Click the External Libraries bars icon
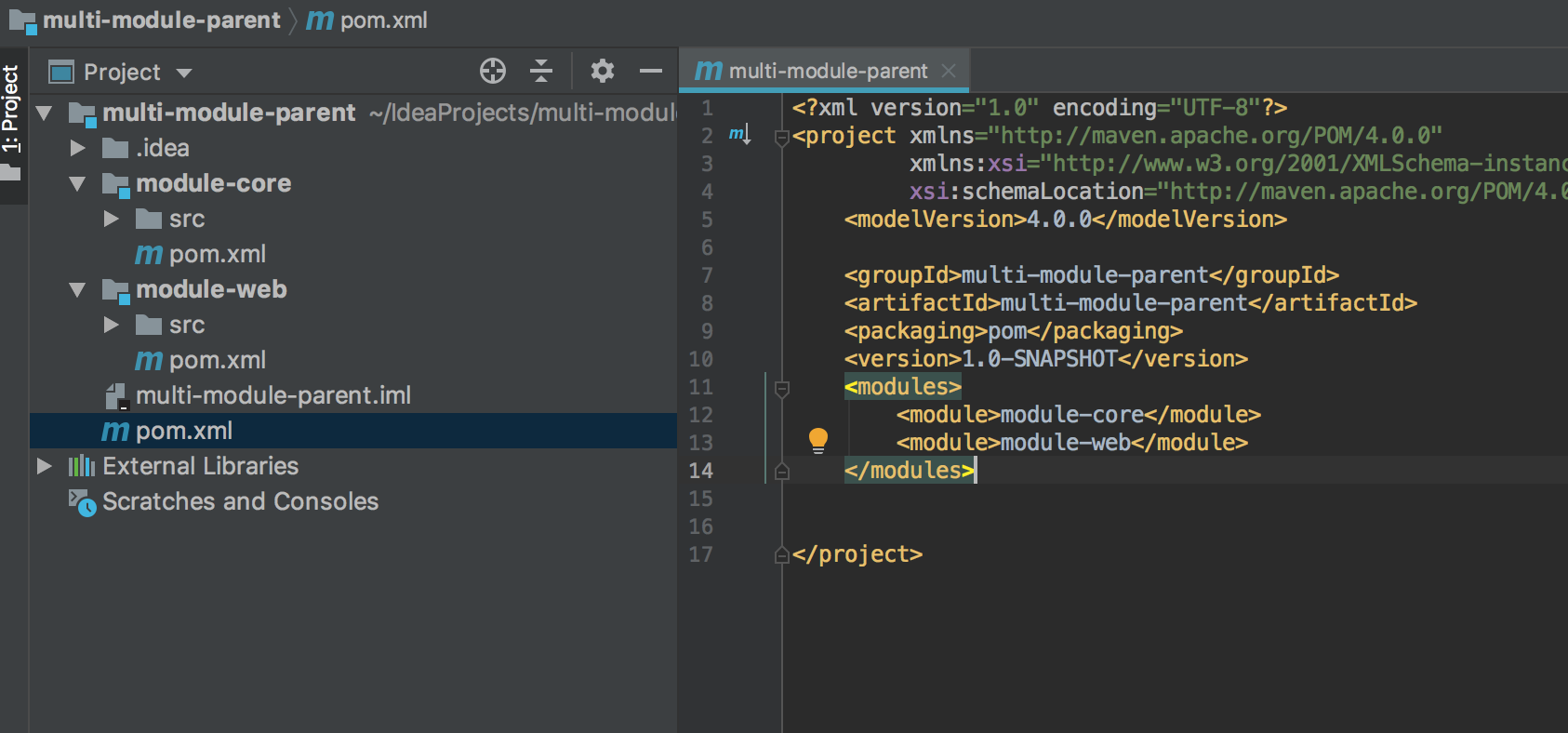 click(82, 466)
